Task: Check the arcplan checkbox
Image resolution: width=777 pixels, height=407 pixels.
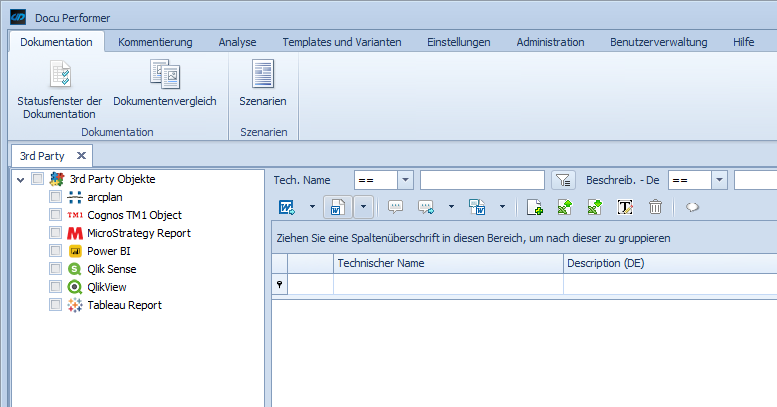Action: click(55, 197)
